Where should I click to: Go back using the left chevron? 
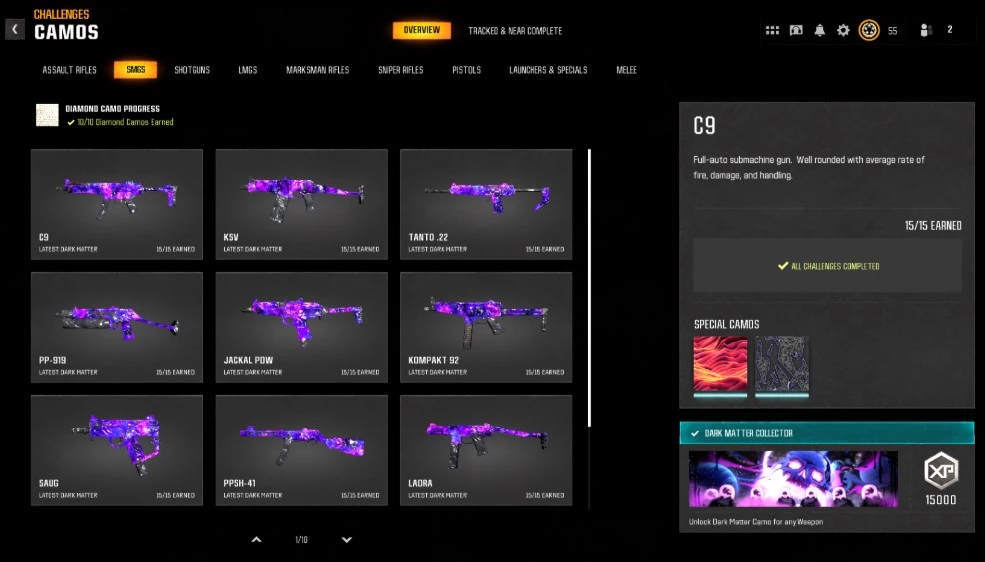tap(15, 30)
